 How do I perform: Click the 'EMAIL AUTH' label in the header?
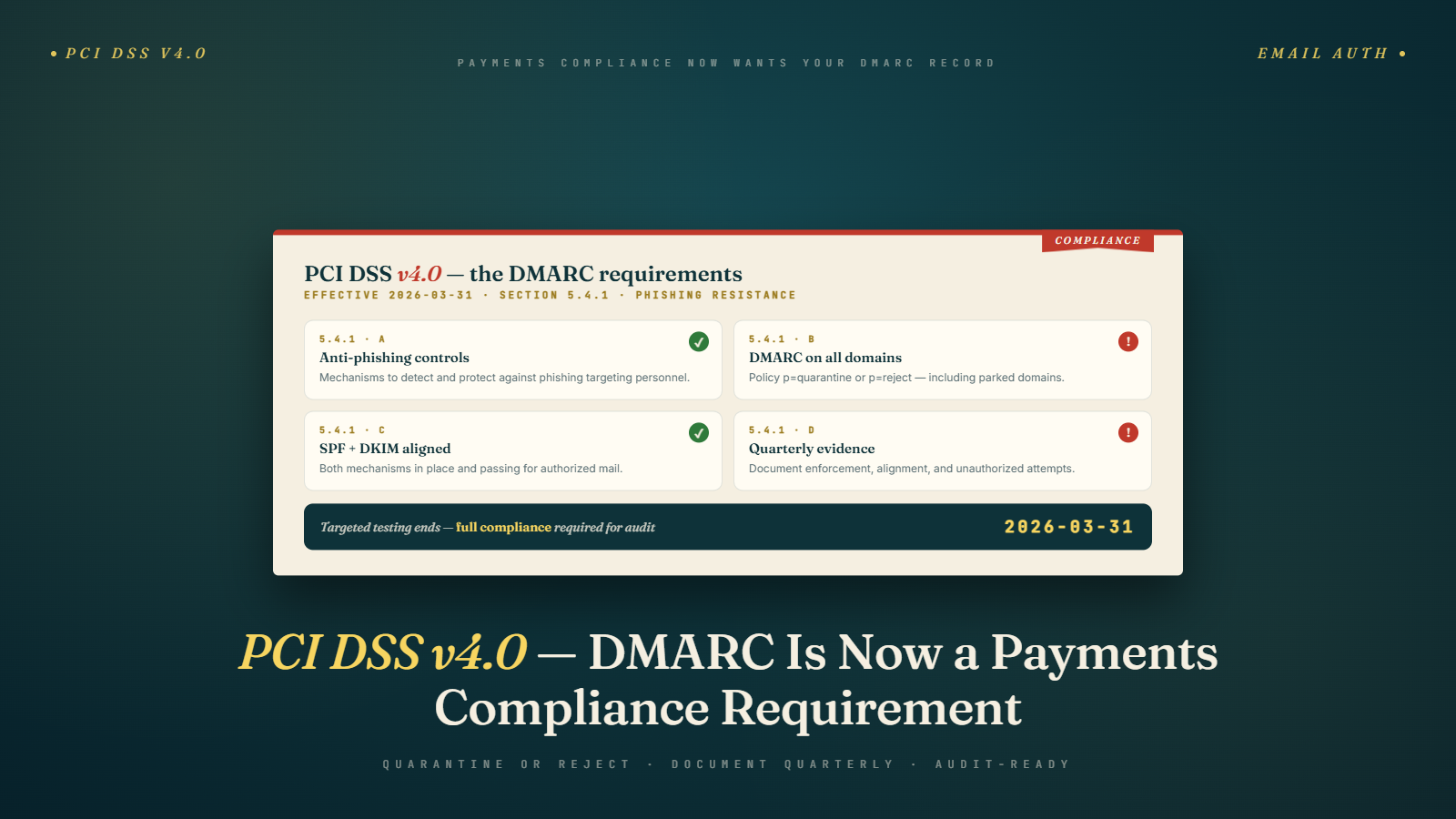tap(1322, 54)
